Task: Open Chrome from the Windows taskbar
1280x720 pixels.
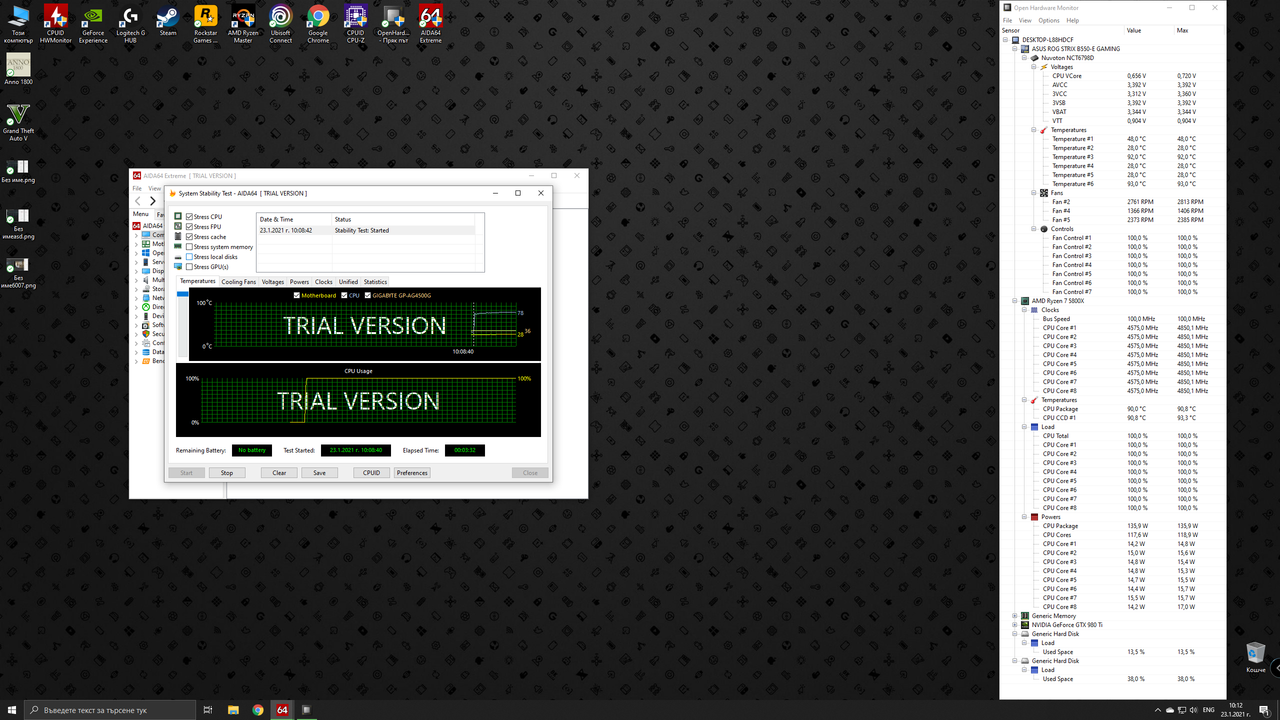Action: (258, 710)
